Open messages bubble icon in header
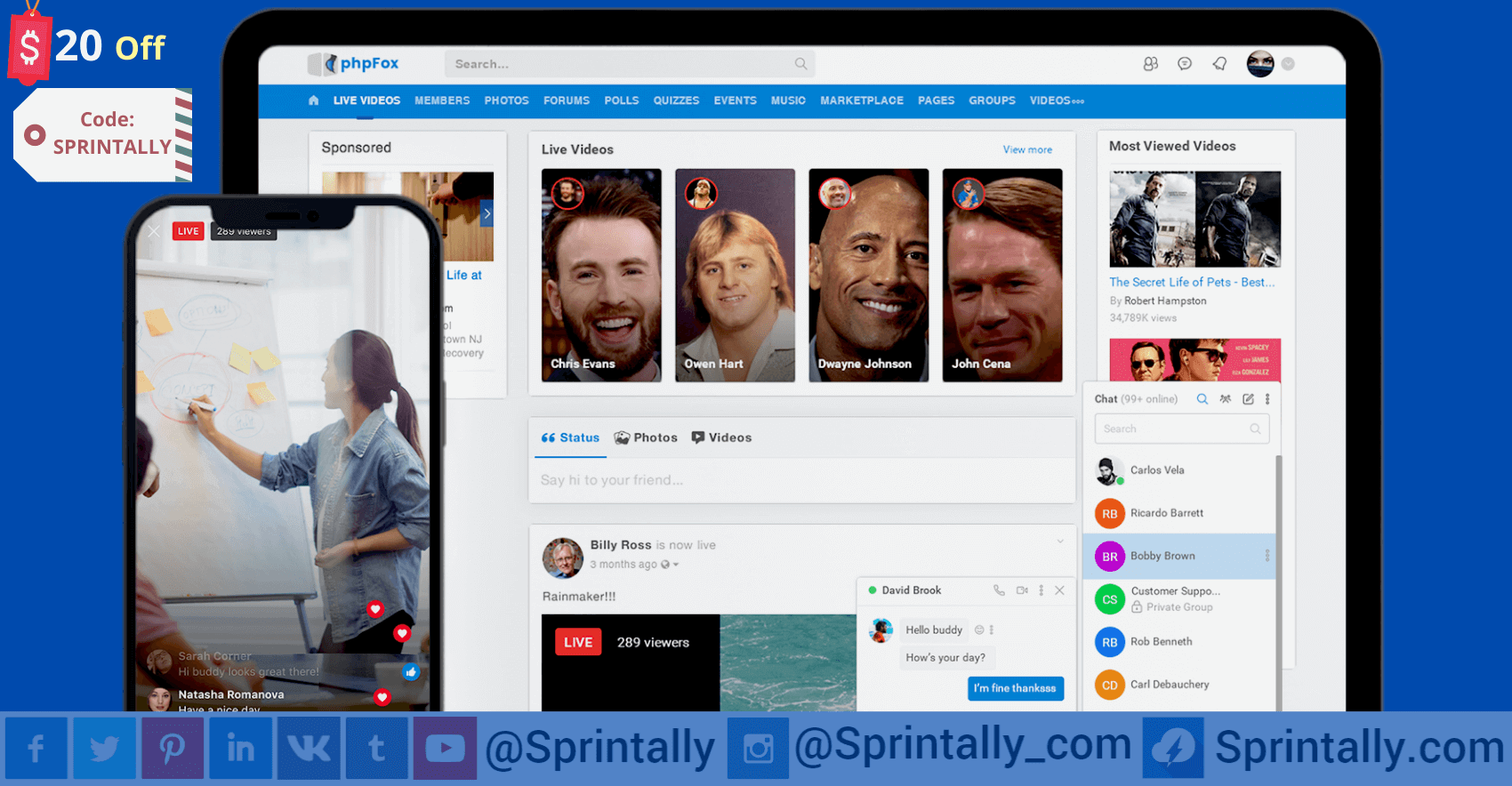The width and height of the screenshot is (1512, 786). coord(1185,64)
